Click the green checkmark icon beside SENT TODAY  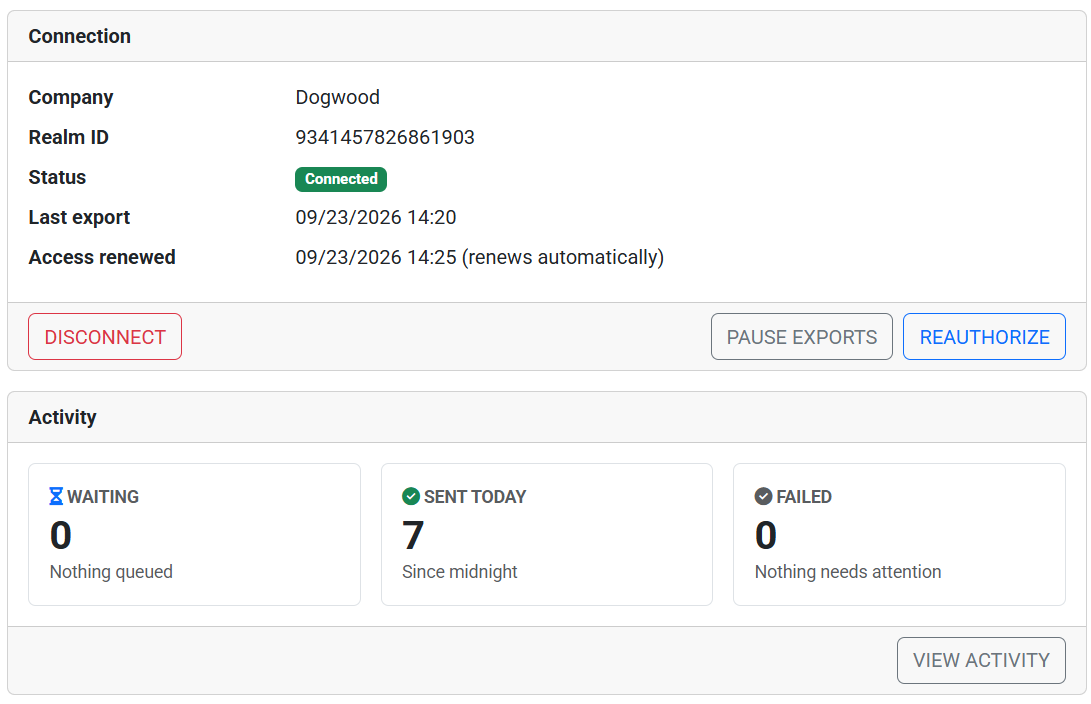pyautogui.click(x=411, y=496)
